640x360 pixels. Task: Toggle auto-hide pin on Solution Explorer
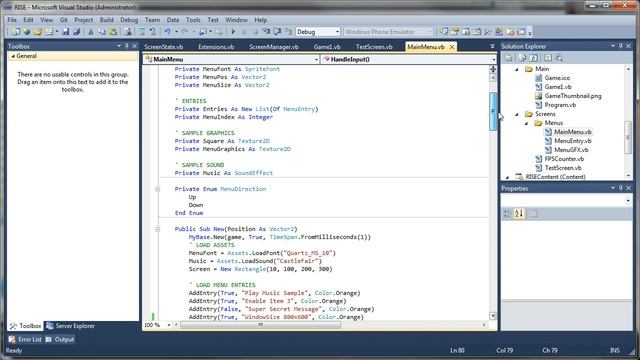(620, 46)
